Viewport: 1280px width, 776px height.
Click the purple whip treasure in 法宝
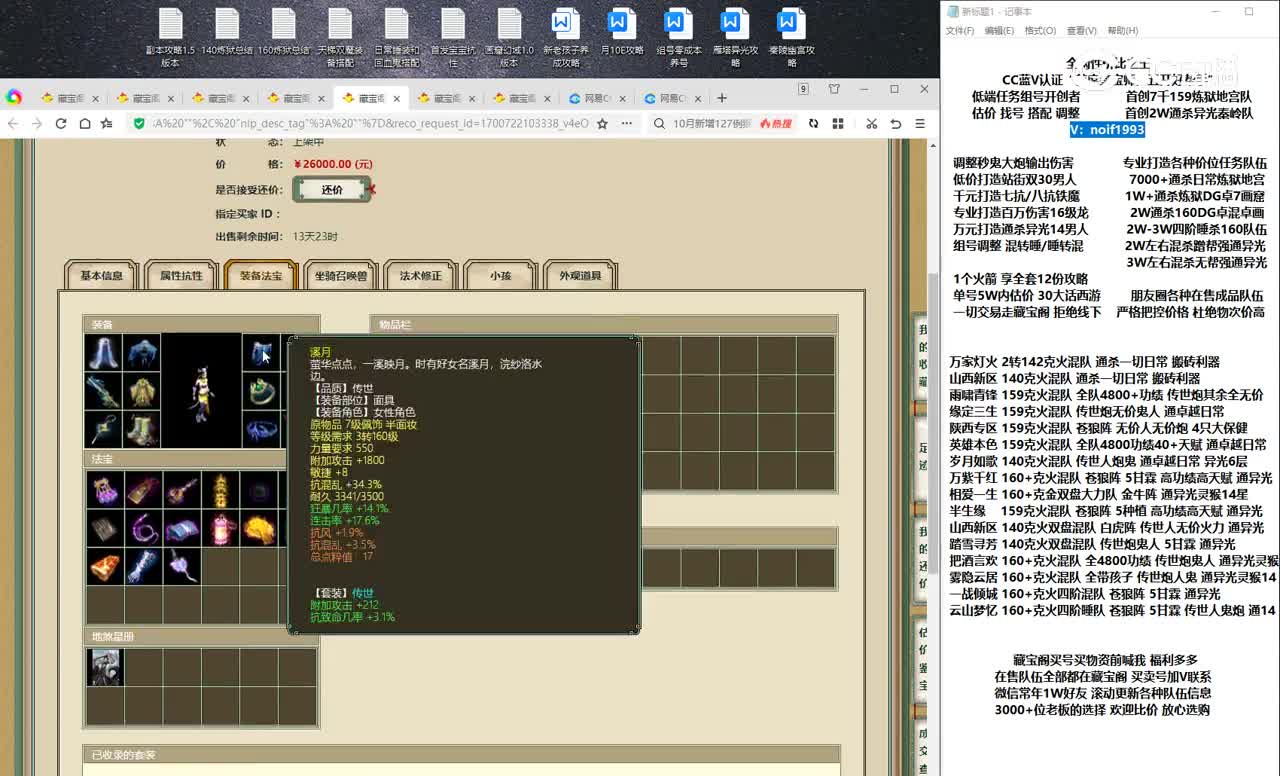point(143,528)
